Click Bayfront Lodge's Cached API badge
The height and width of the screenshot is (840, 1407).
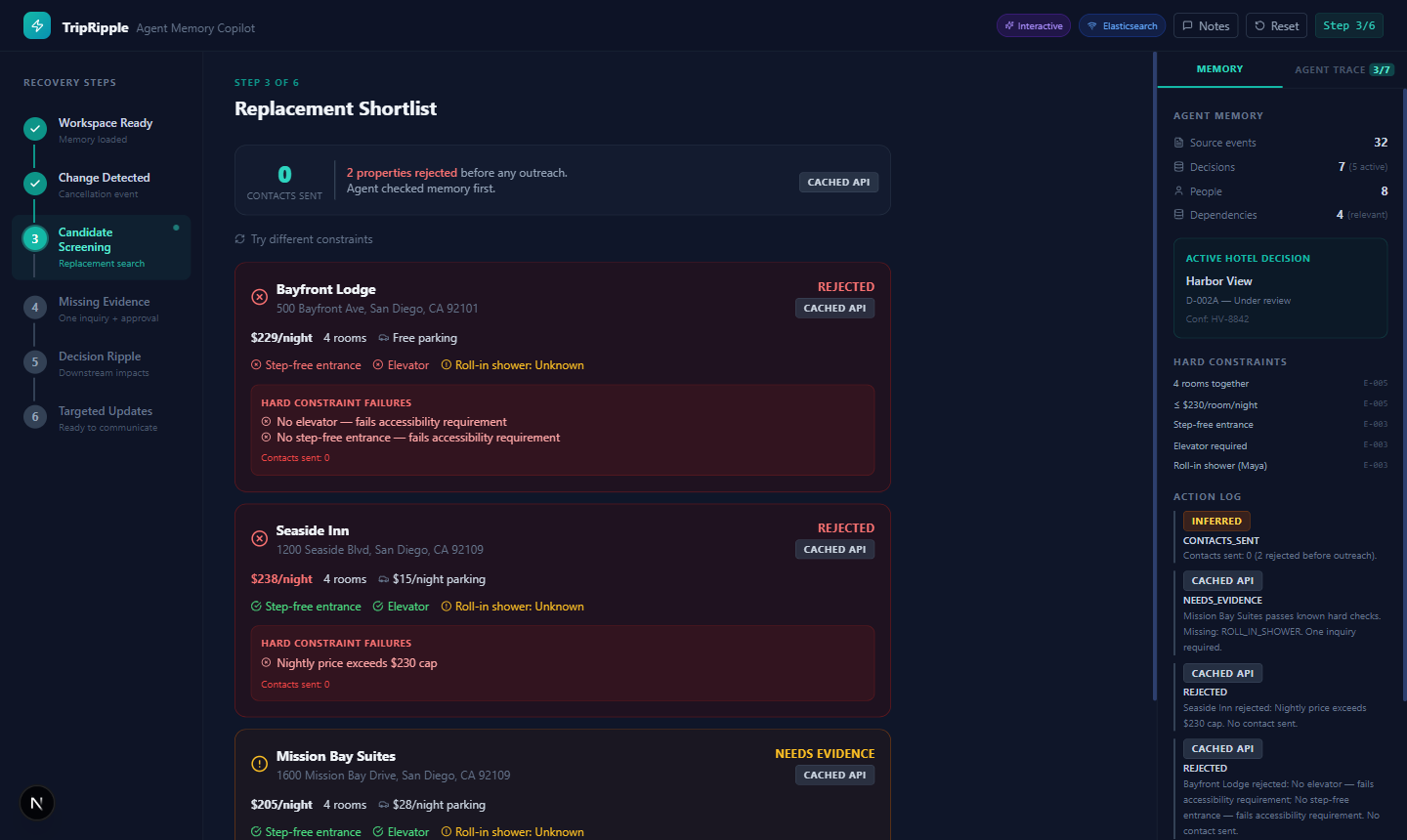(x=834, y=309)
